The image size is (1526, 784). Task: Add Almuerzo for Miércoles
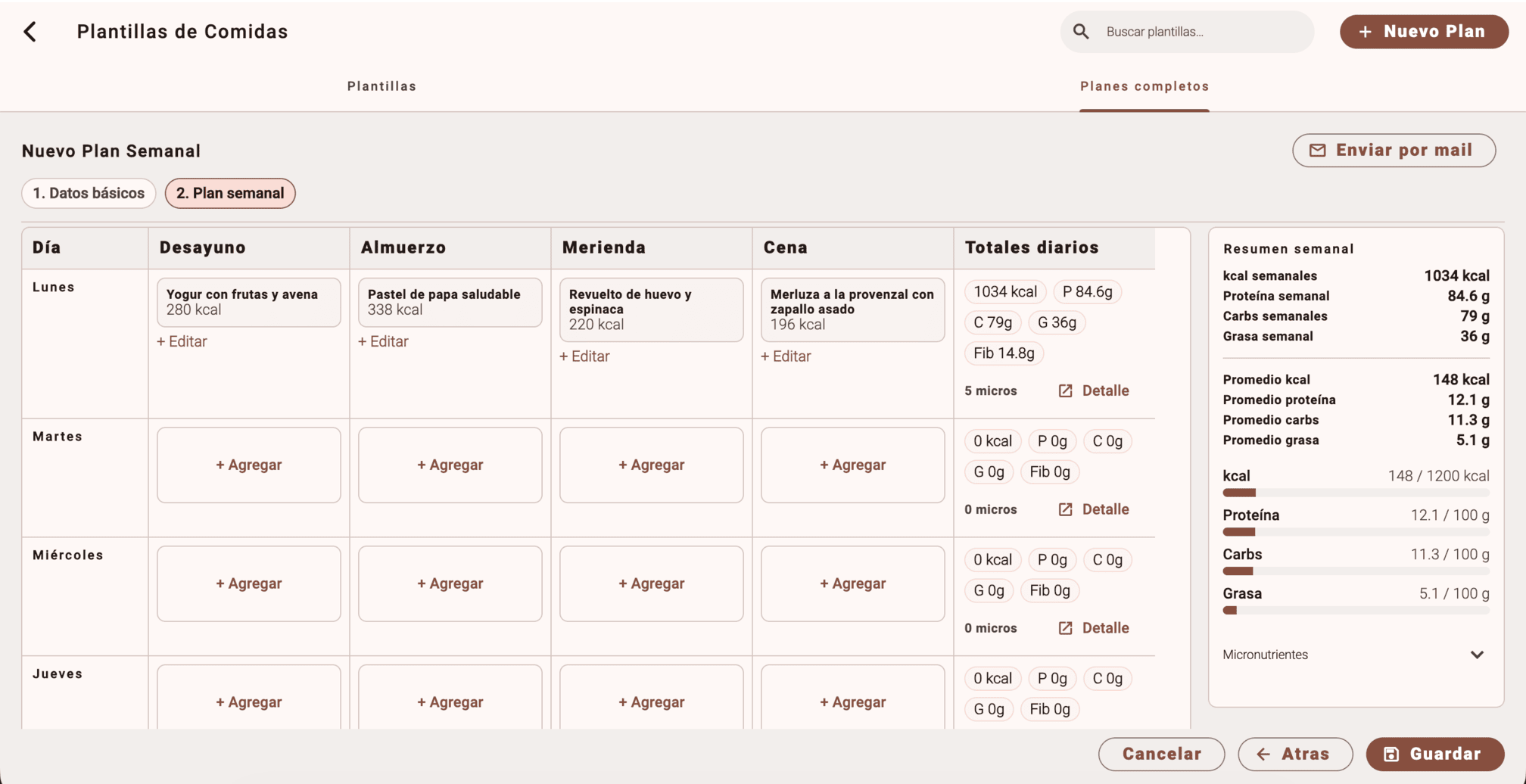(450, 584)
